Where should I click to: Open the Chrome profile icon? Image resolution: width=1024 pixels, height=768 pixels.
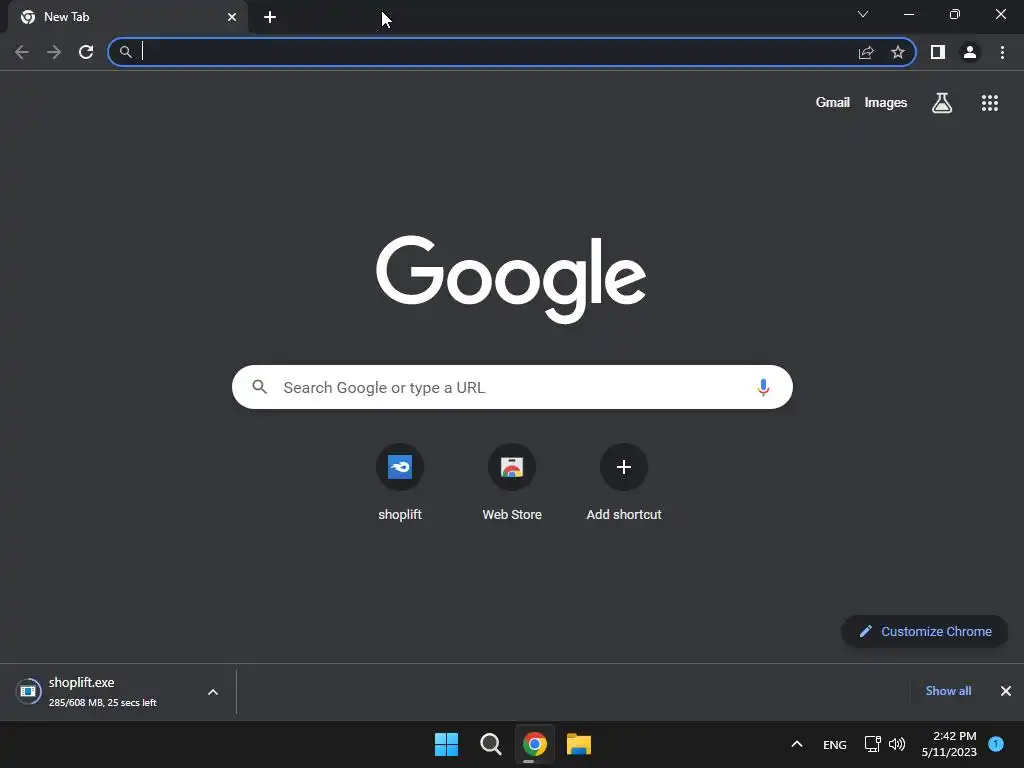tap(970, 52)
